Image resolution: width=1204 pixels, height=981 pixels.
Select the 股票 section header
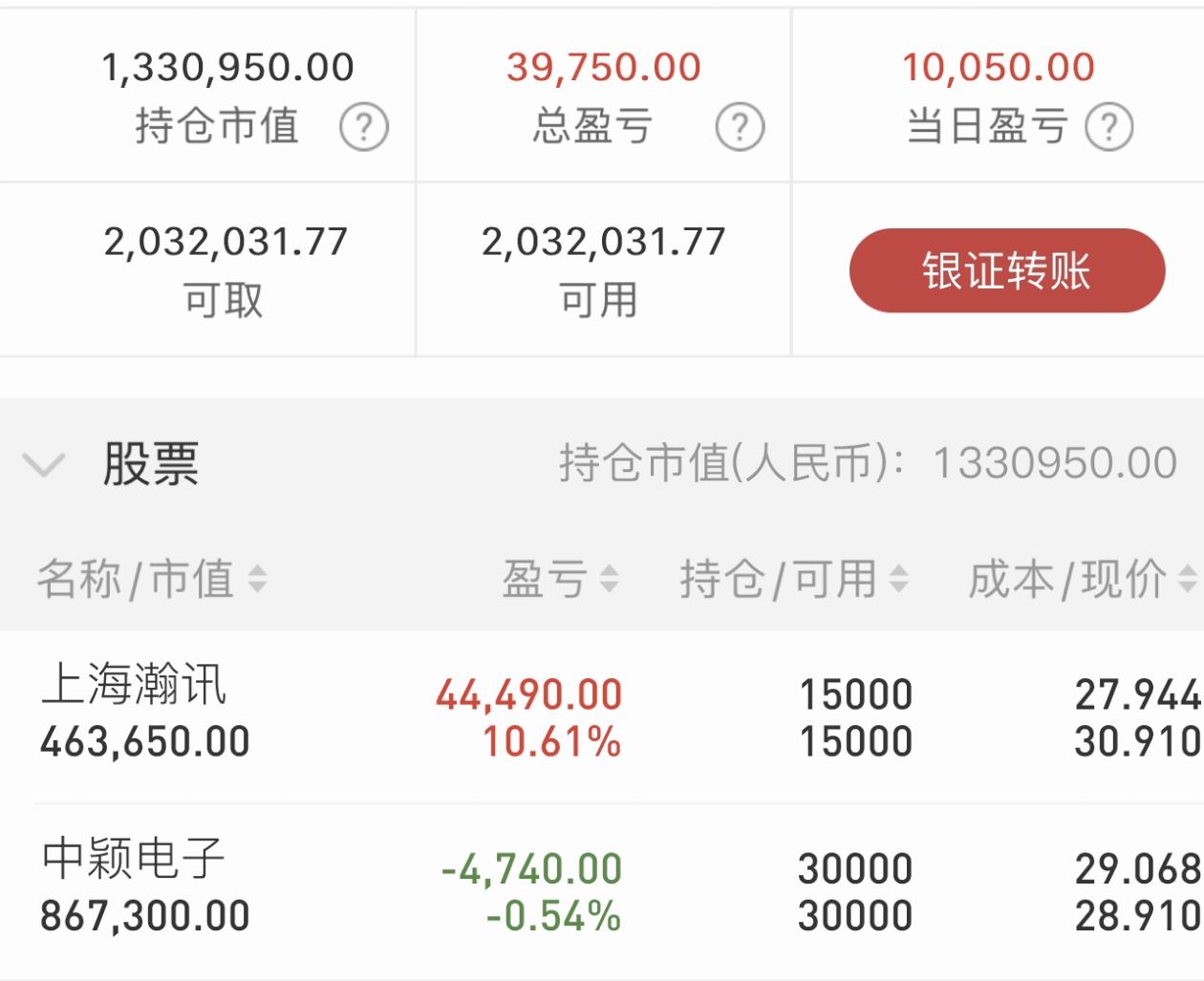point(602,464)
